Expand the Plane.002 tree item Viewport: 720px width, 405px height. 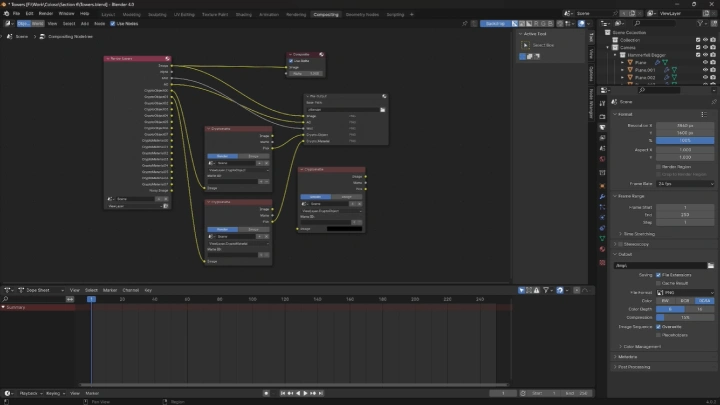(x=623, y=78)
